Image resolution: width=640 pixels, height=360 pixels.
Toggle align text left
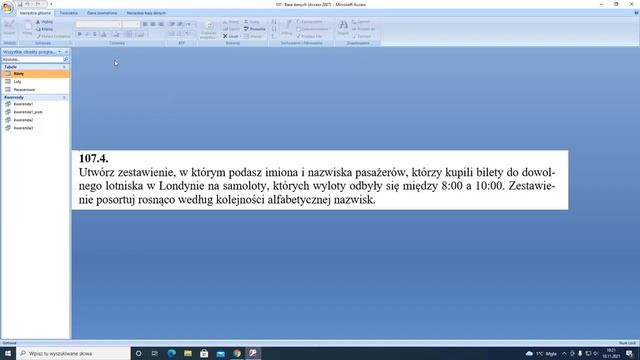145,24
